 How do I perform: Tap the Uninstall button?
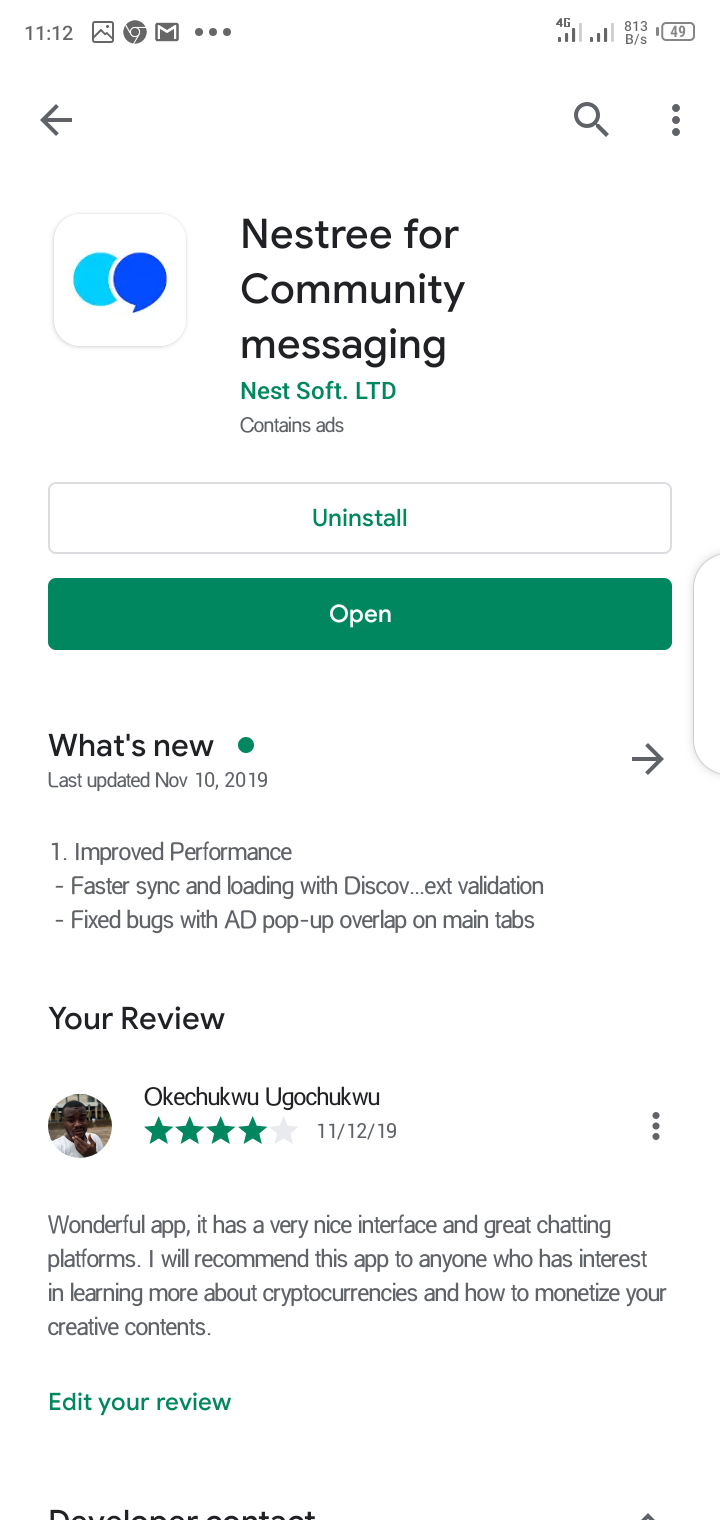pos(360,518)
